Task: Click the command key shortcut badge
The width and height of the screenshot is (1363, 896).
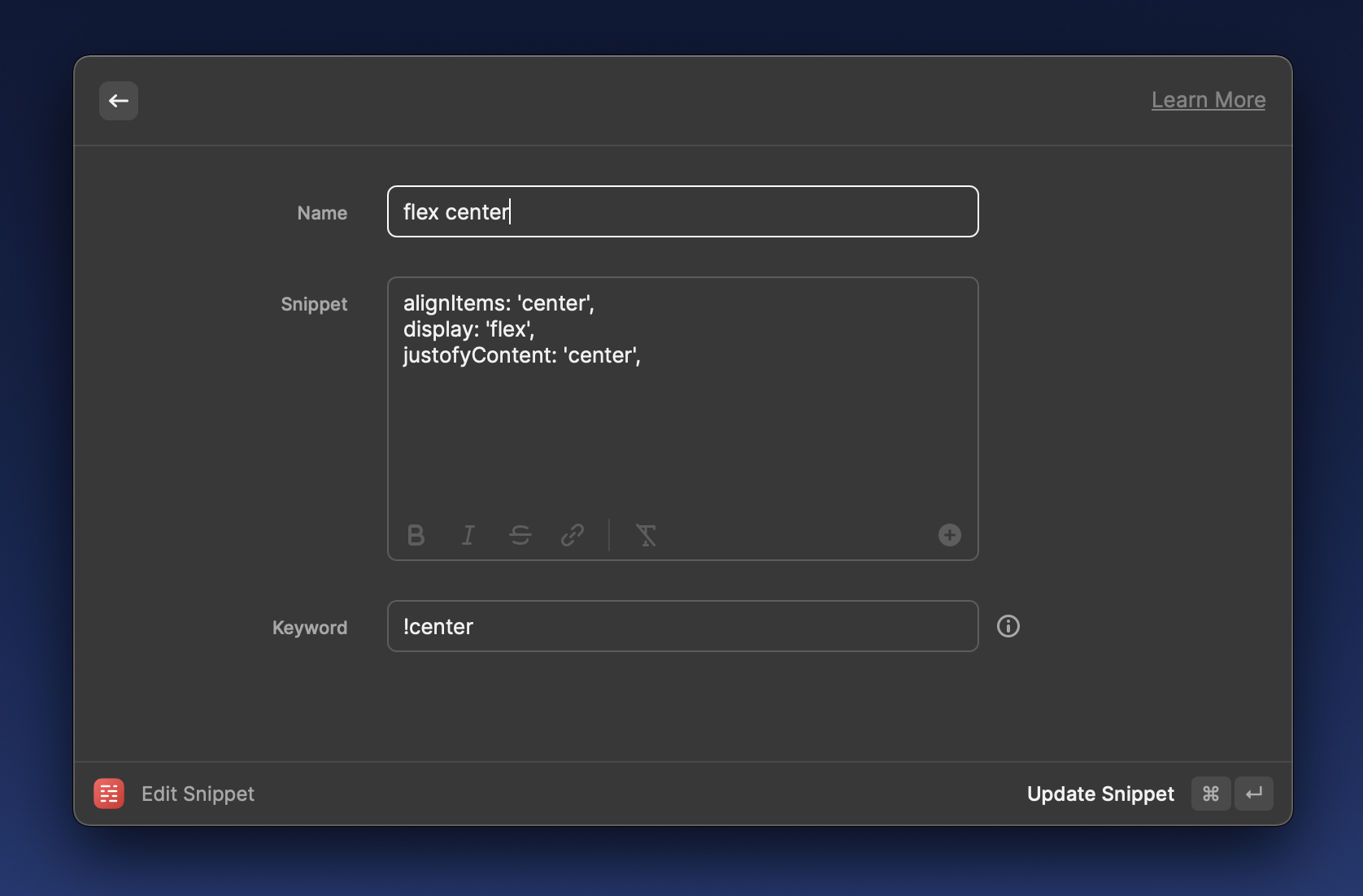Action: [1211, 794]
